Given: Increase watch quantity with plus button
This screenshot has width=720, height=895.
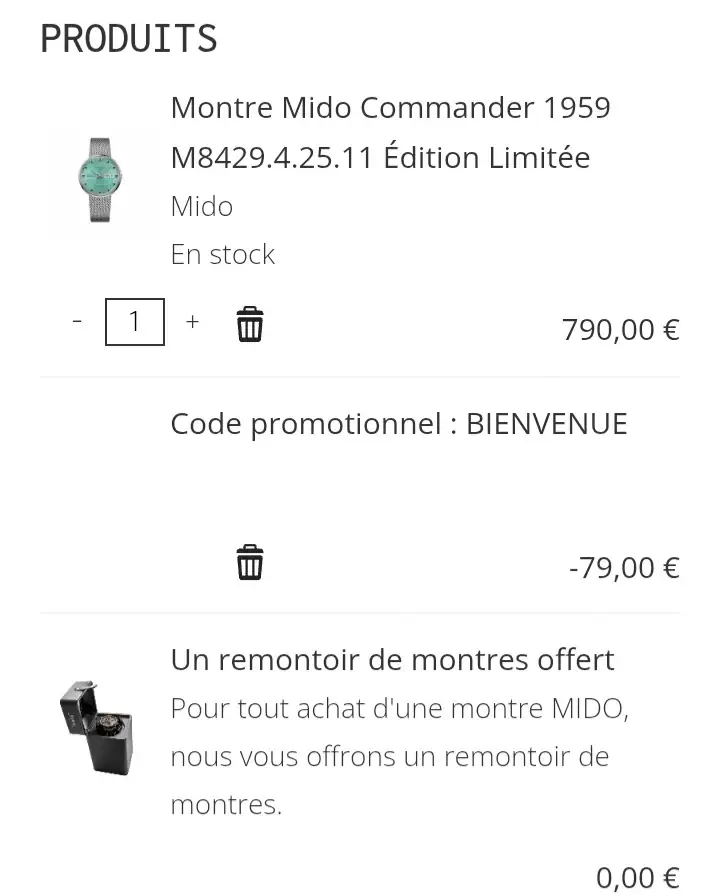Looking at the screenshot, I should (193, 322).
